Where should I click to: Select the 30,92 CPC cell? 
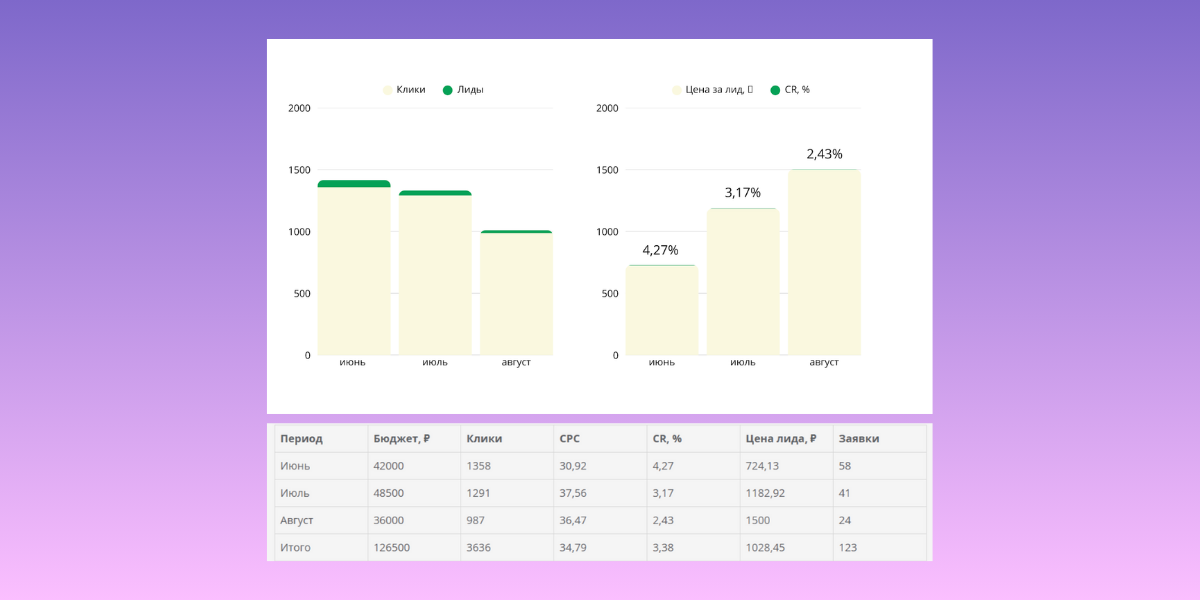click(x=574, y=466)
